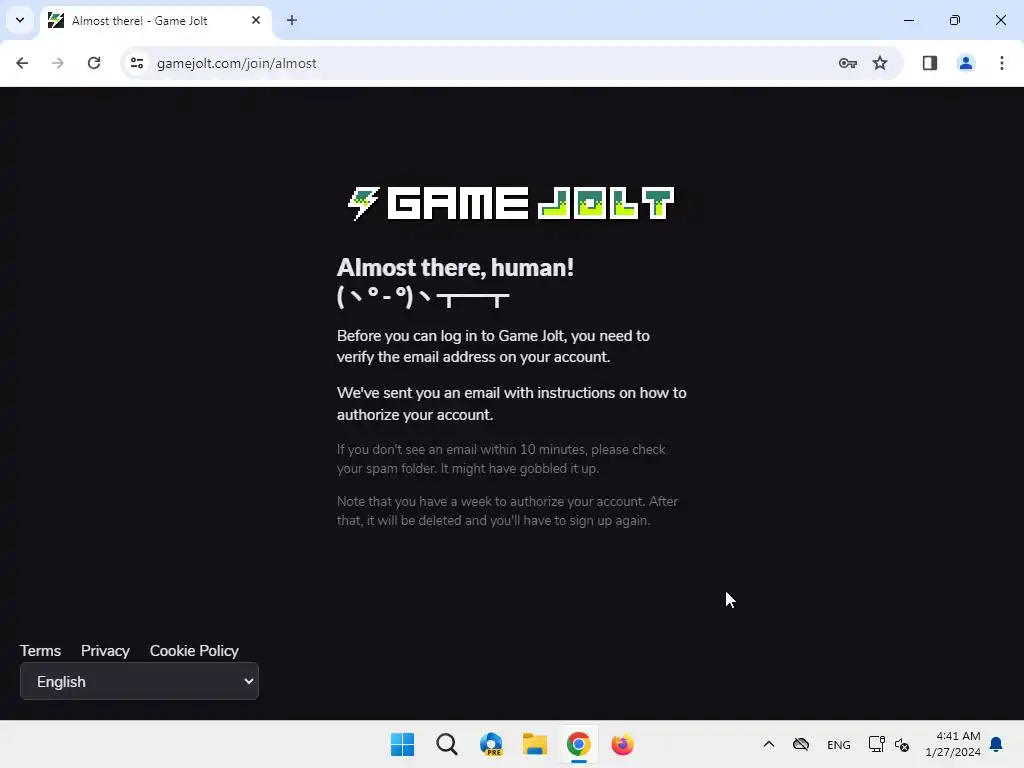This screenshot has height=768, width=1024.
Task: Close the Almost there! Game Jolt tab
Action: tap(256, 20)
